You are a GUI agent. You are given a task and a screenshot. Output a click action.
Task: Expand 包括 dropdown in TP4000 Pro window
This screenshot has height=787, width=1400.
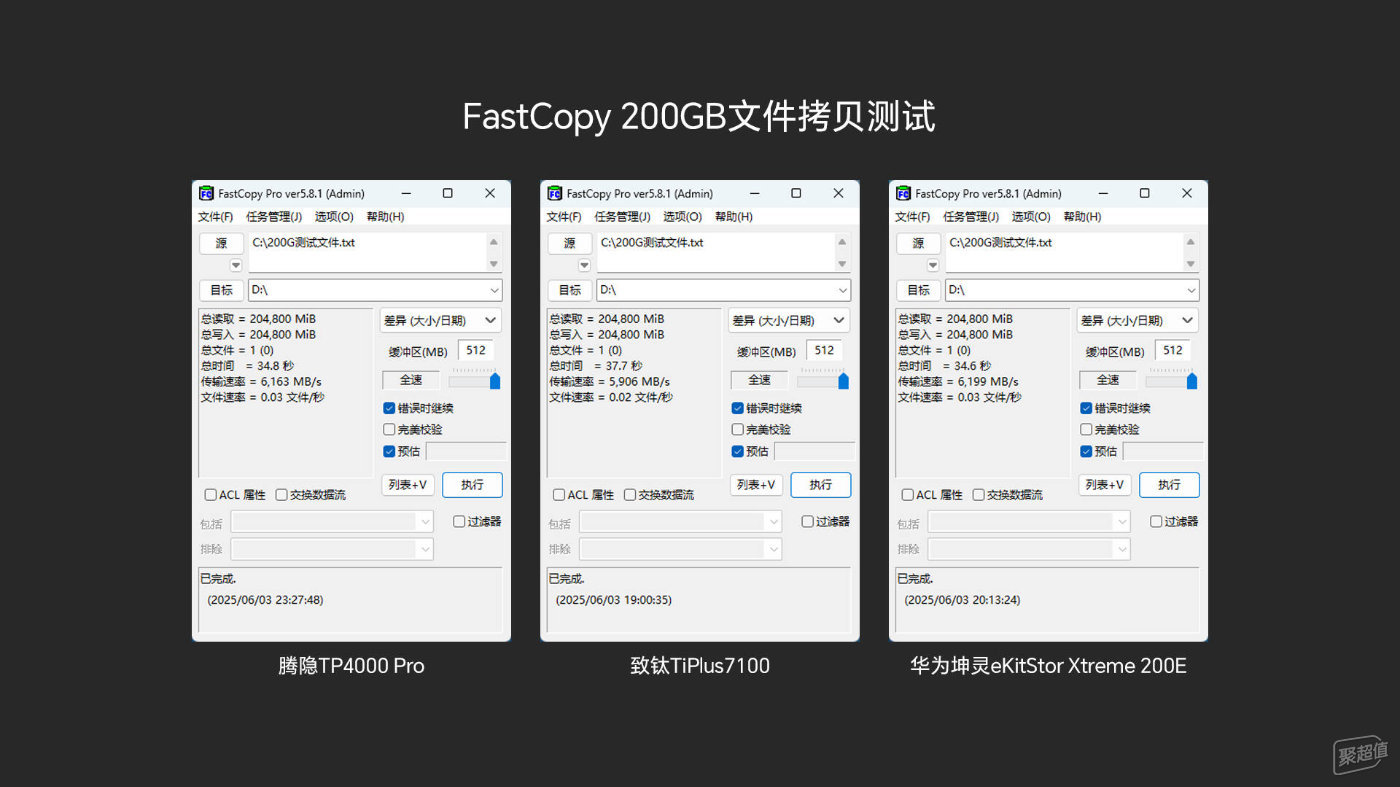click(x=424, y=522)
